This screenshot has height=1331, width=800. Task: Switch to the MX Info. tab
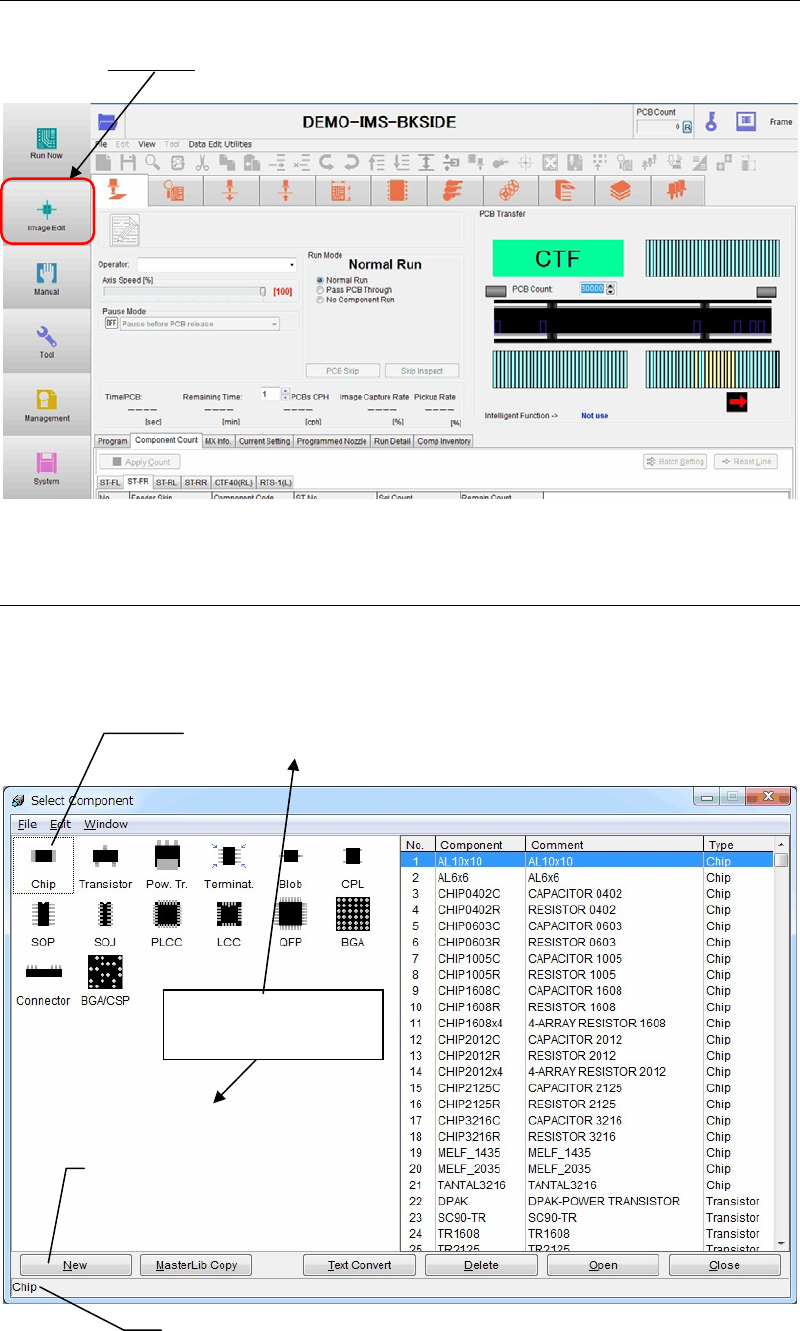[x=218, y=440]
